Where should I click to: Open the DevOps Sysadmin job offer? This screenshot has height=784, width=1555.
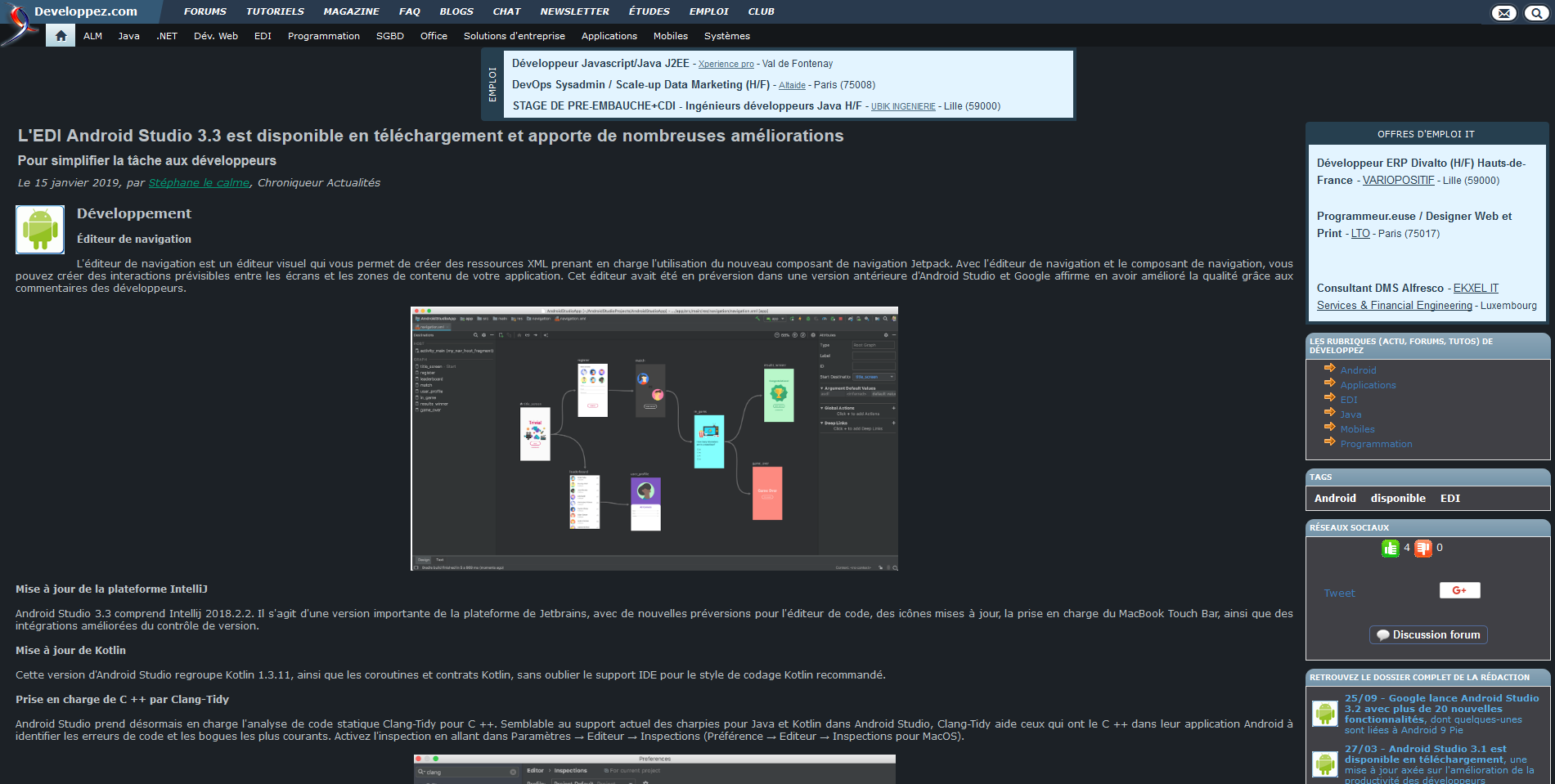[640, 84]
